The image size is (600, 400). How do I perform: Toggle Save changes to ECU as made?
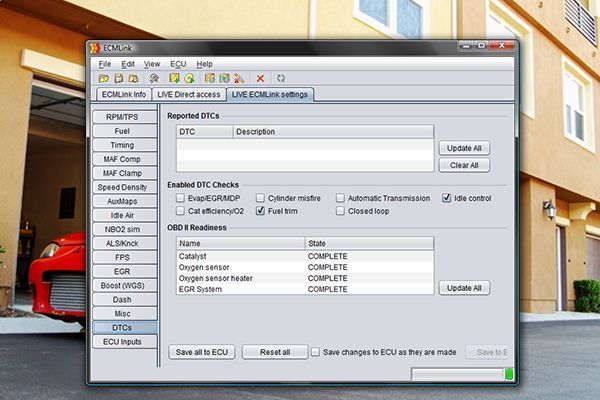pyautogui.click(x=315, y=352)
